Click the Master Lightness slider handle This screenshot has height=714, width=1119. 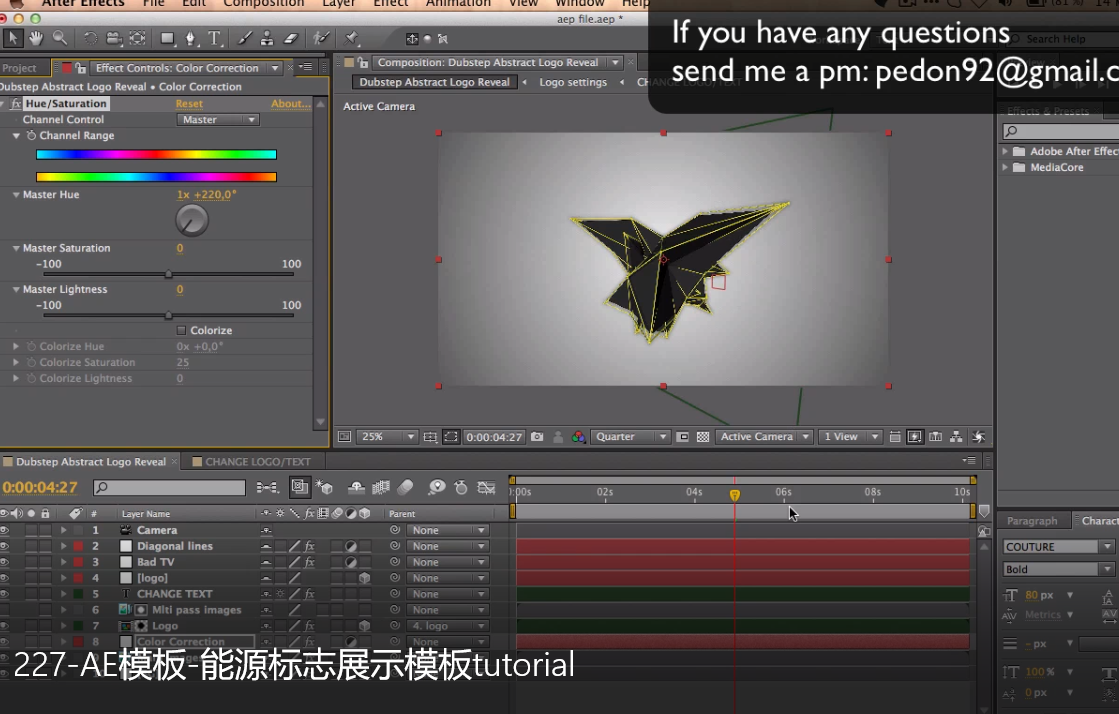168,315
